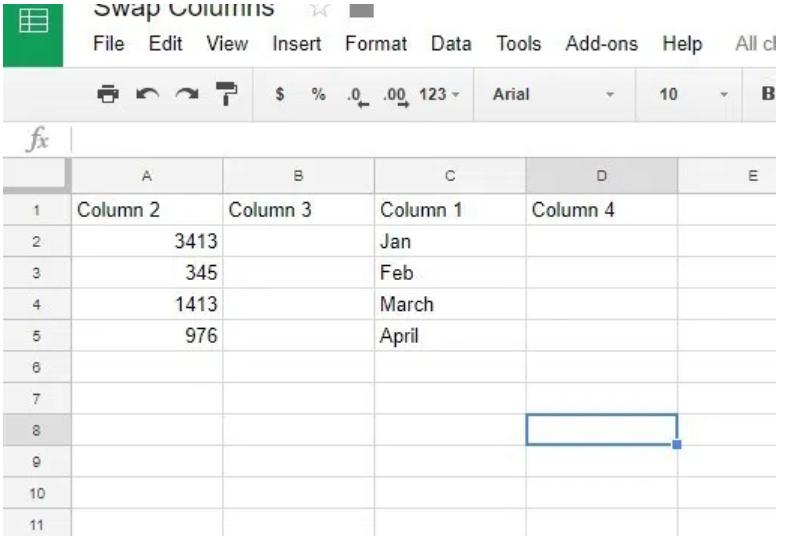The image size is (808, 540).
Task: Format as currency with dollar icon
Action: (280, 94)
